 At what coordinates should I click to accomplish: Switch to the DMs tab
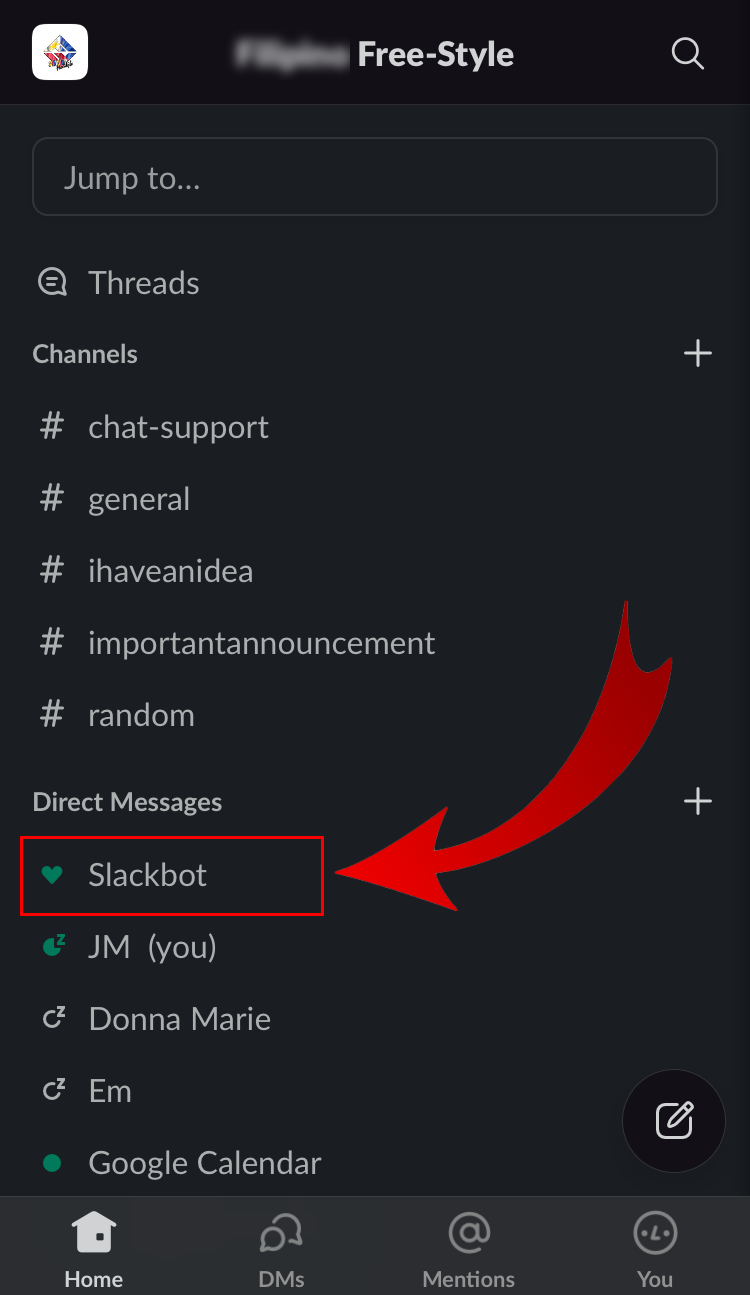coord(281,1250)
